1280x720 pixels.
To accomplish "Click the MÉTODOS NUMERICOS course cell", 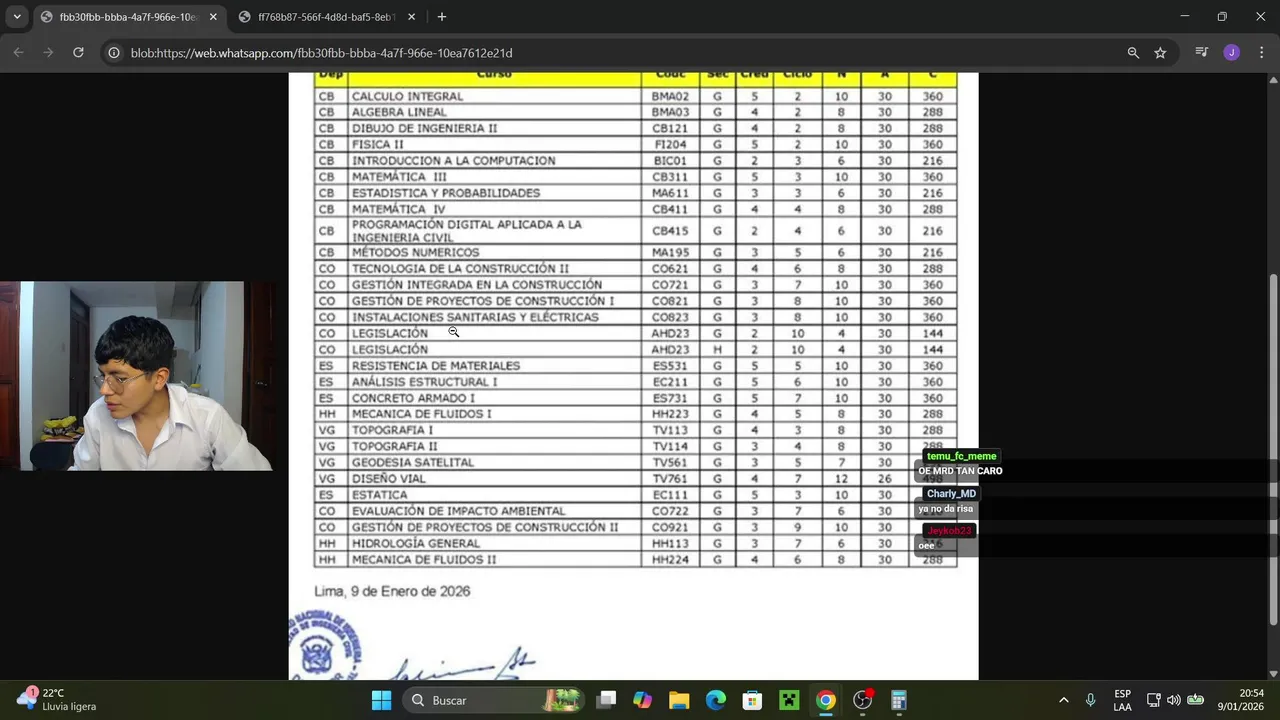I will 494,252.
